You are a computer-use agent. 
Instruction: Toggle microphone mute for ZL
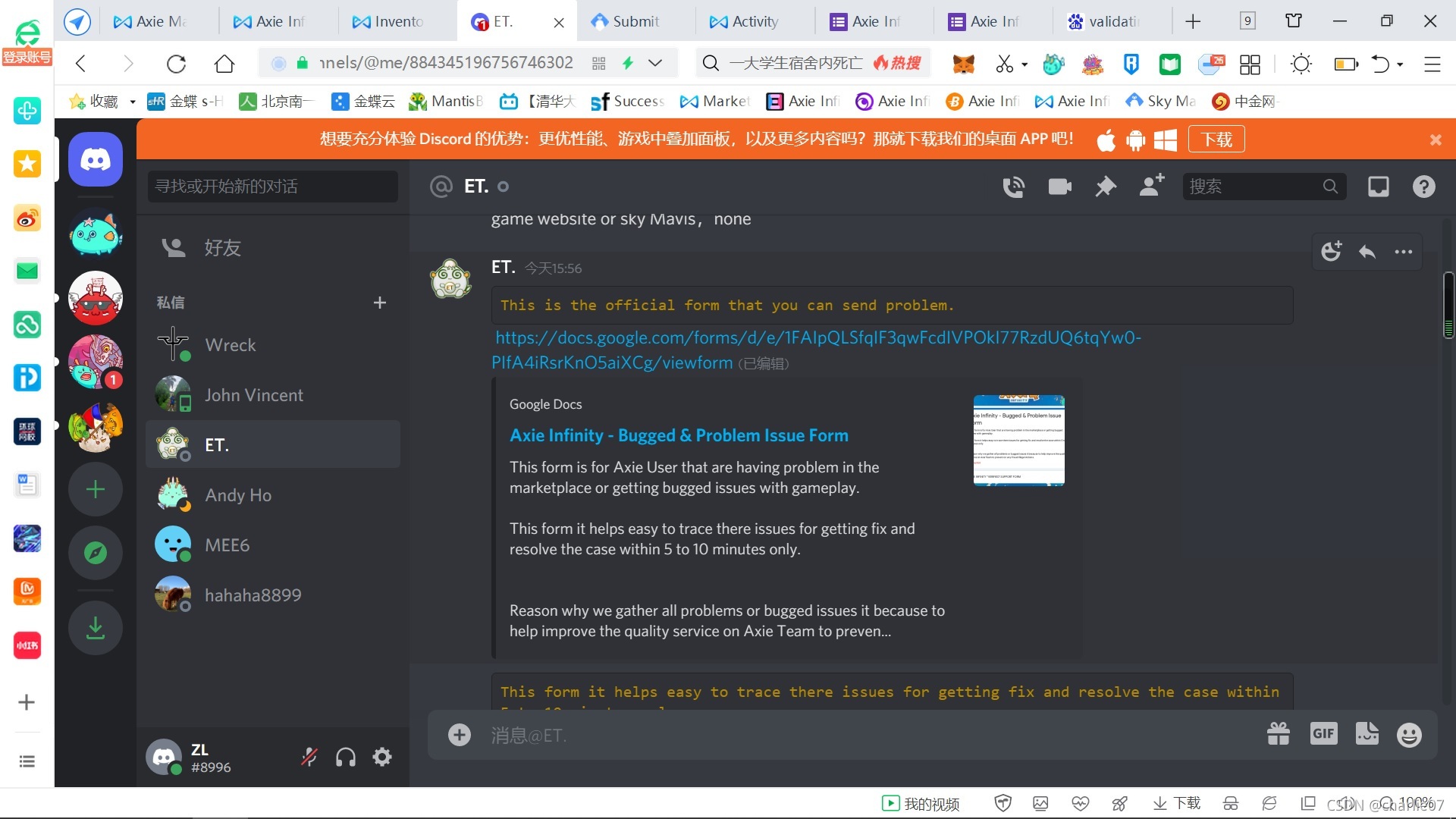(x=309, y=757)
